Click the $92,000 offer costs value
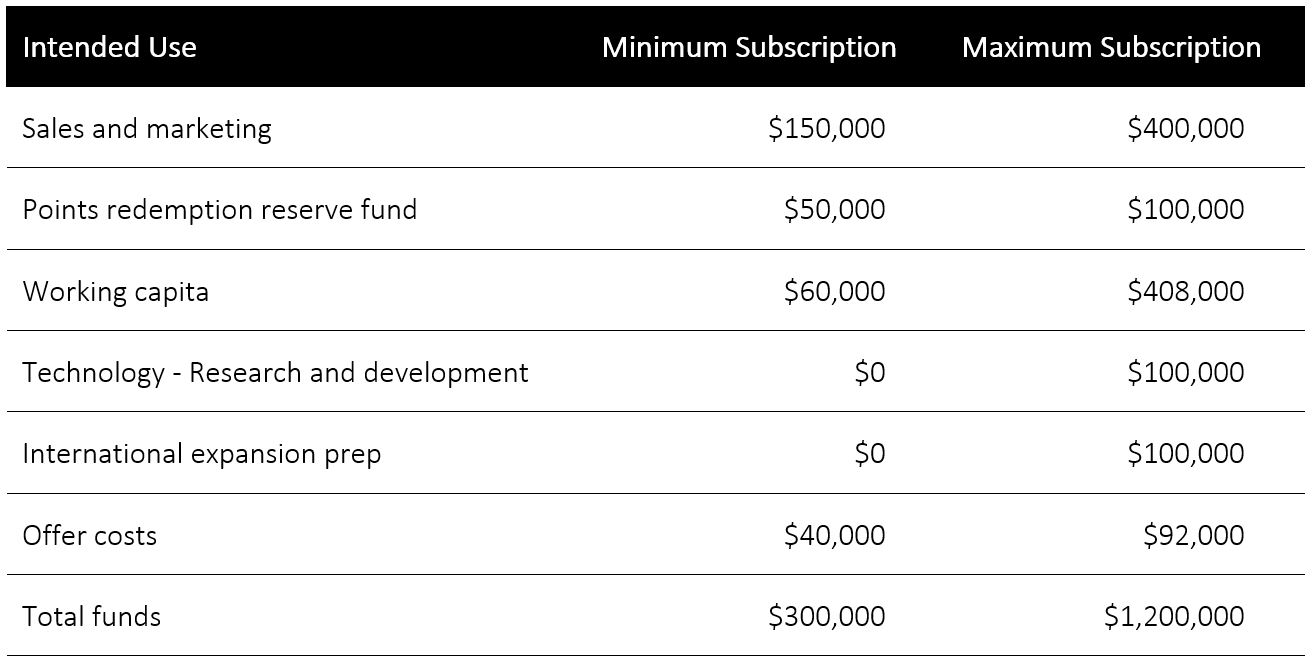 tap(1194, 536)
